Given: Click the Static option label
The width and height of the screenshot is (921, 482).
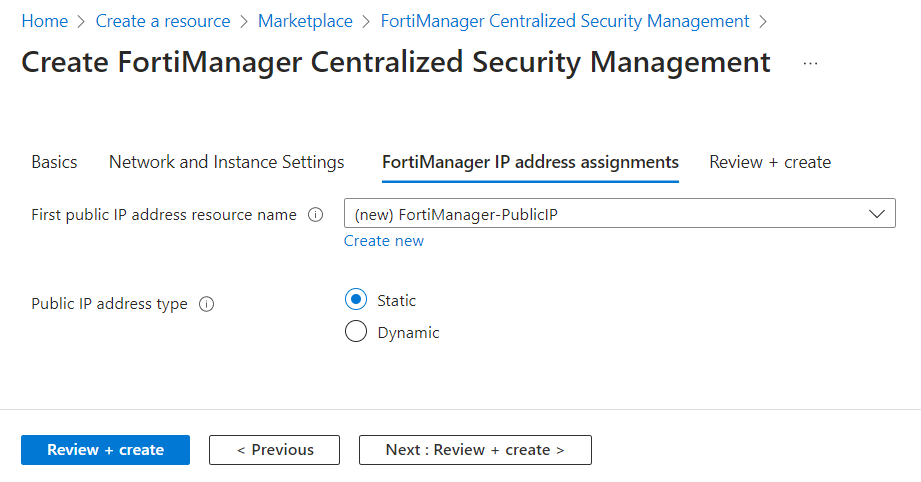Looking at the screenshot, I should [x=397, y=300].
